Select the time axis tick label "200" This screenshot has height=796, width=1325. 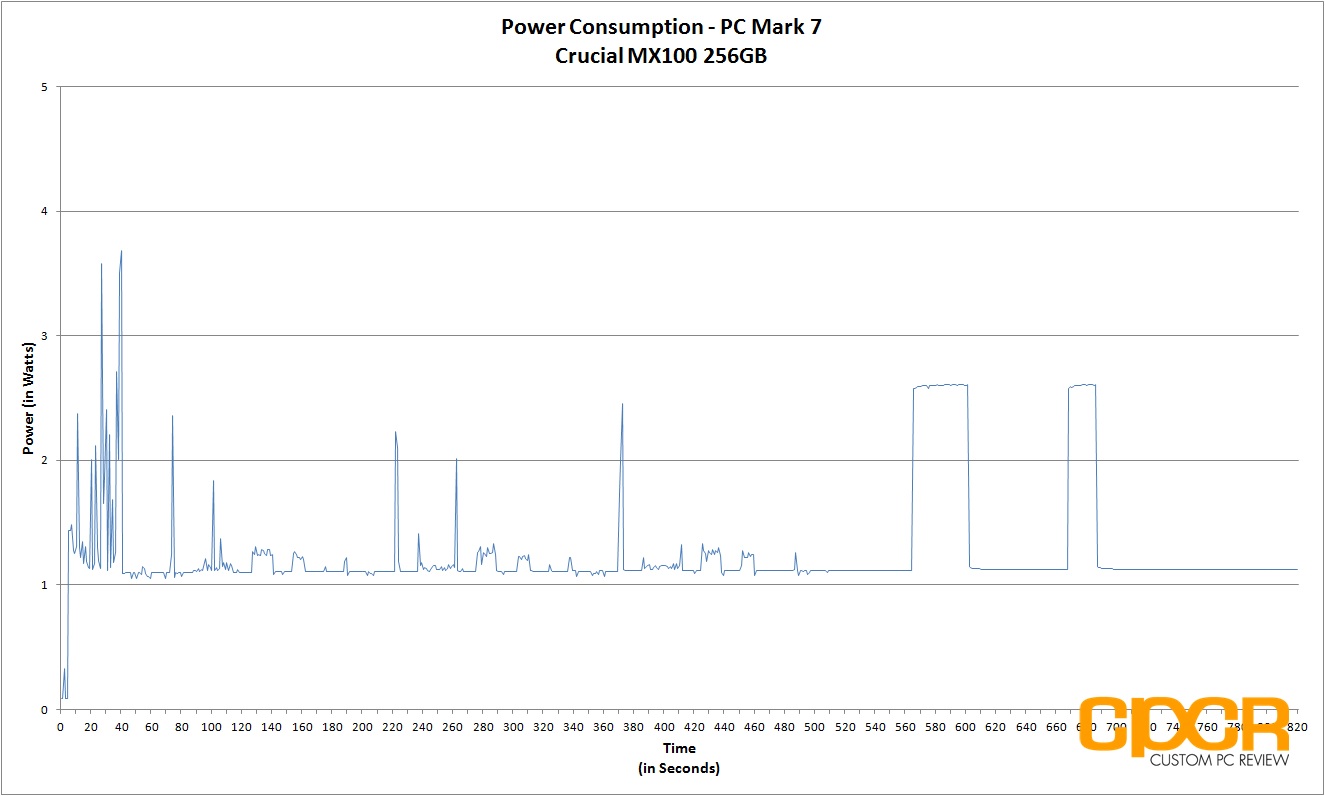tap(362, 727)
